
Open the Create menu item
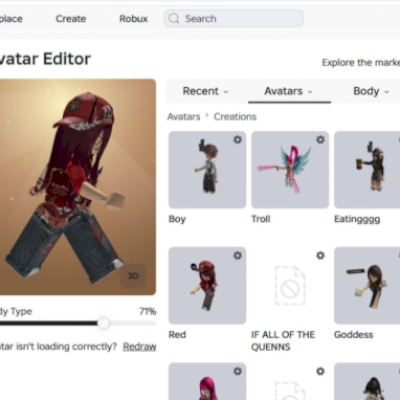pos(71,19)
